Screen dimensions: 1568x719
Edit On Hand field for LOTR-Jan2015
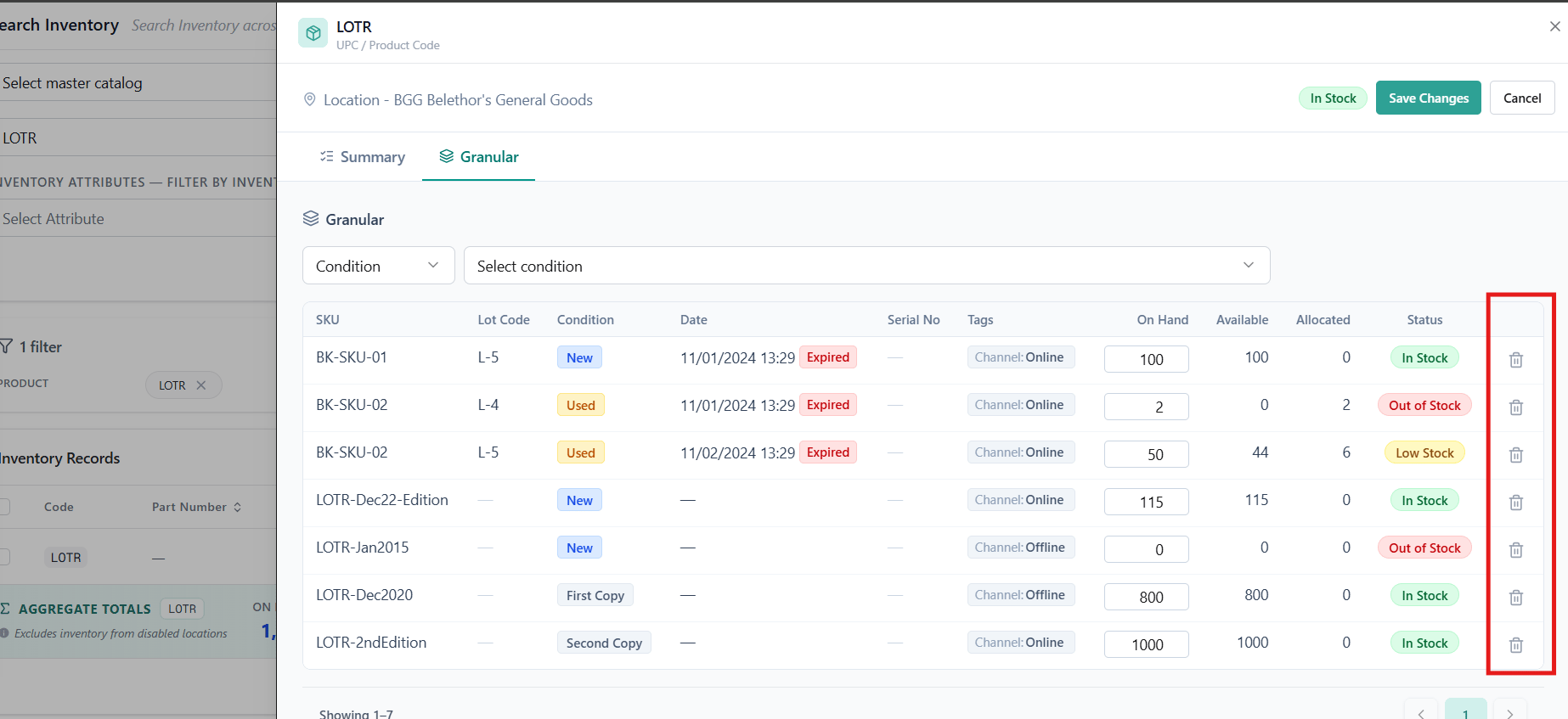click(x=1146, y=549)
